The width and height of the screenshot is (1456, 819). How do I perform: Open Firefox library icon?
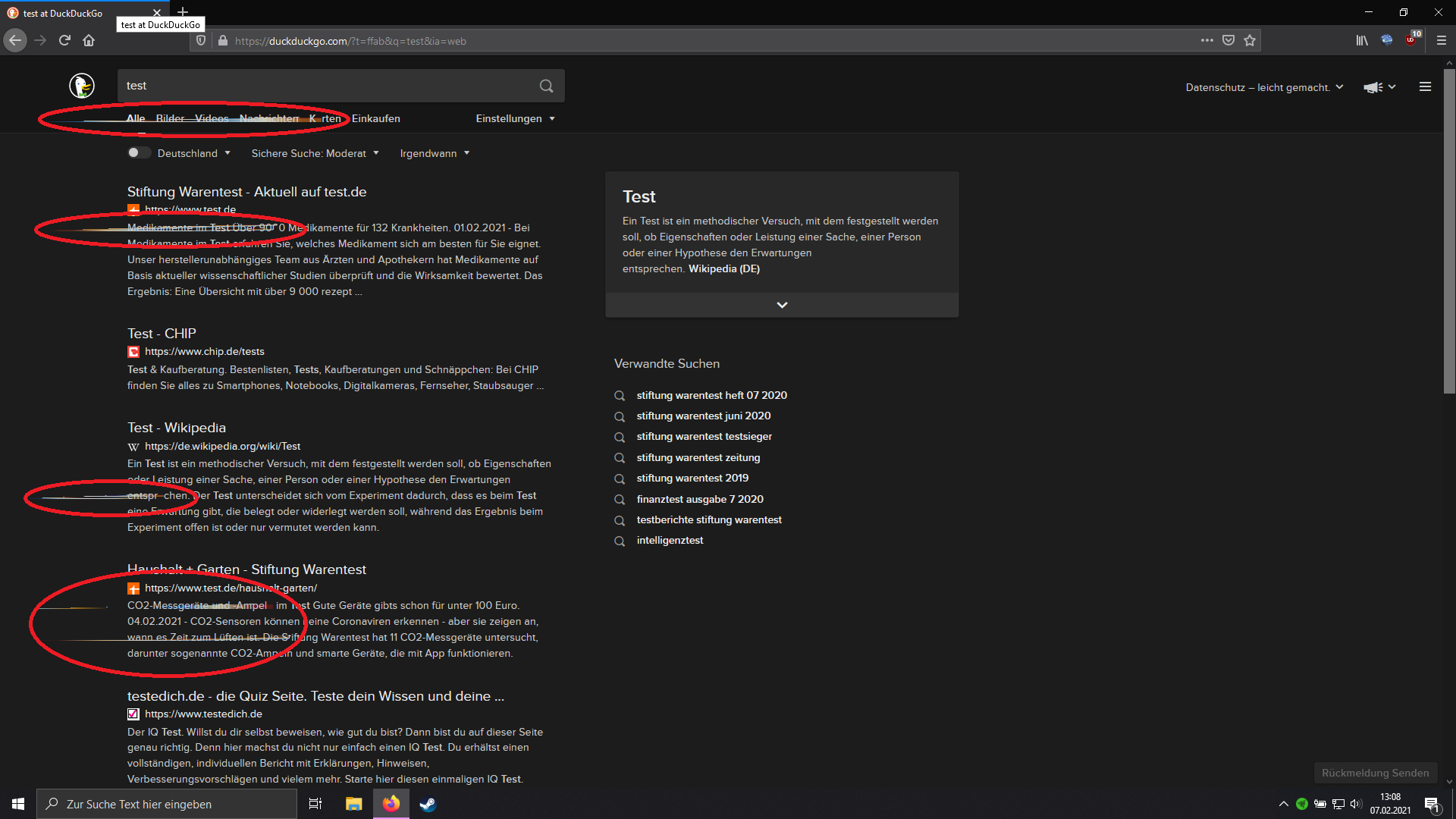pyautogui.click(x=1362, y=40)
